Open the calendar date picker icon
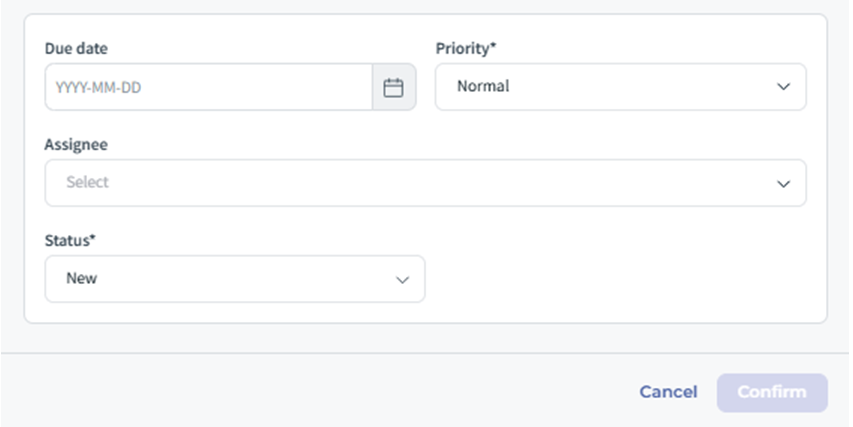Viewport: 853px width, 427px height. [x=394, y=88]
